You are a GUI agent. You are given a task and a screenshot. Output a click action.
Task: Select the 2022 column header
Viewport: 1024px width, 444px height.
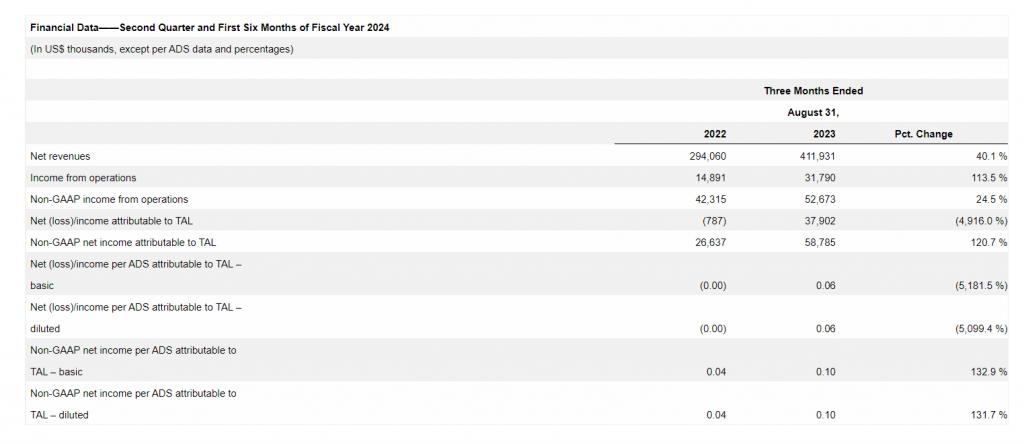pyautogui.click(x=715, y=134)
